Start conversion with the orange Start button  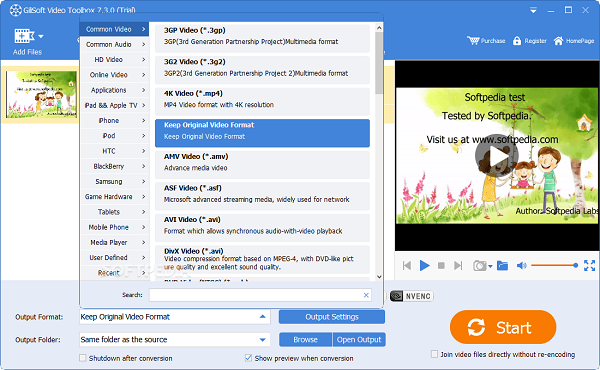503,327
